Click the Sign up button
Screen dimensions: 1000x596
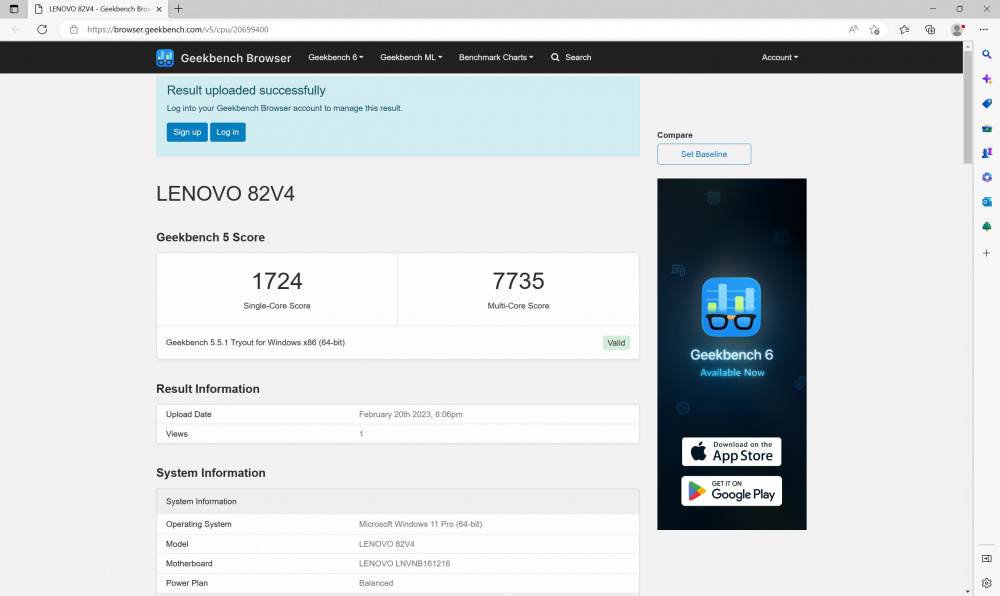coord(187,132)
